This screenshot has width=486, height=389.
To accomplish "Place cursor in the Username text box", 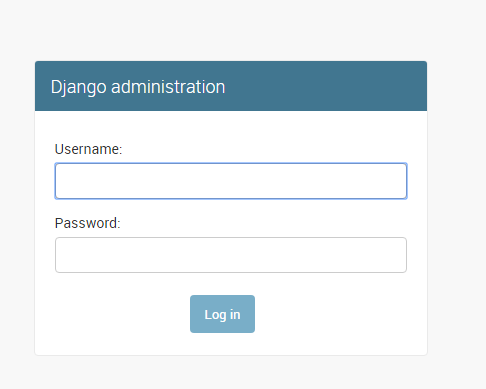I will pyautogui.click(x=231, y=181).
